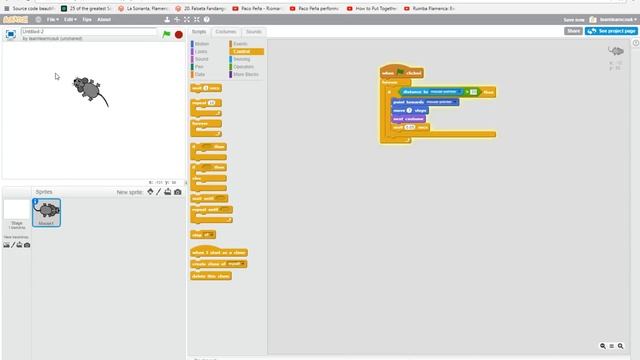Select the Data block category

198,75
